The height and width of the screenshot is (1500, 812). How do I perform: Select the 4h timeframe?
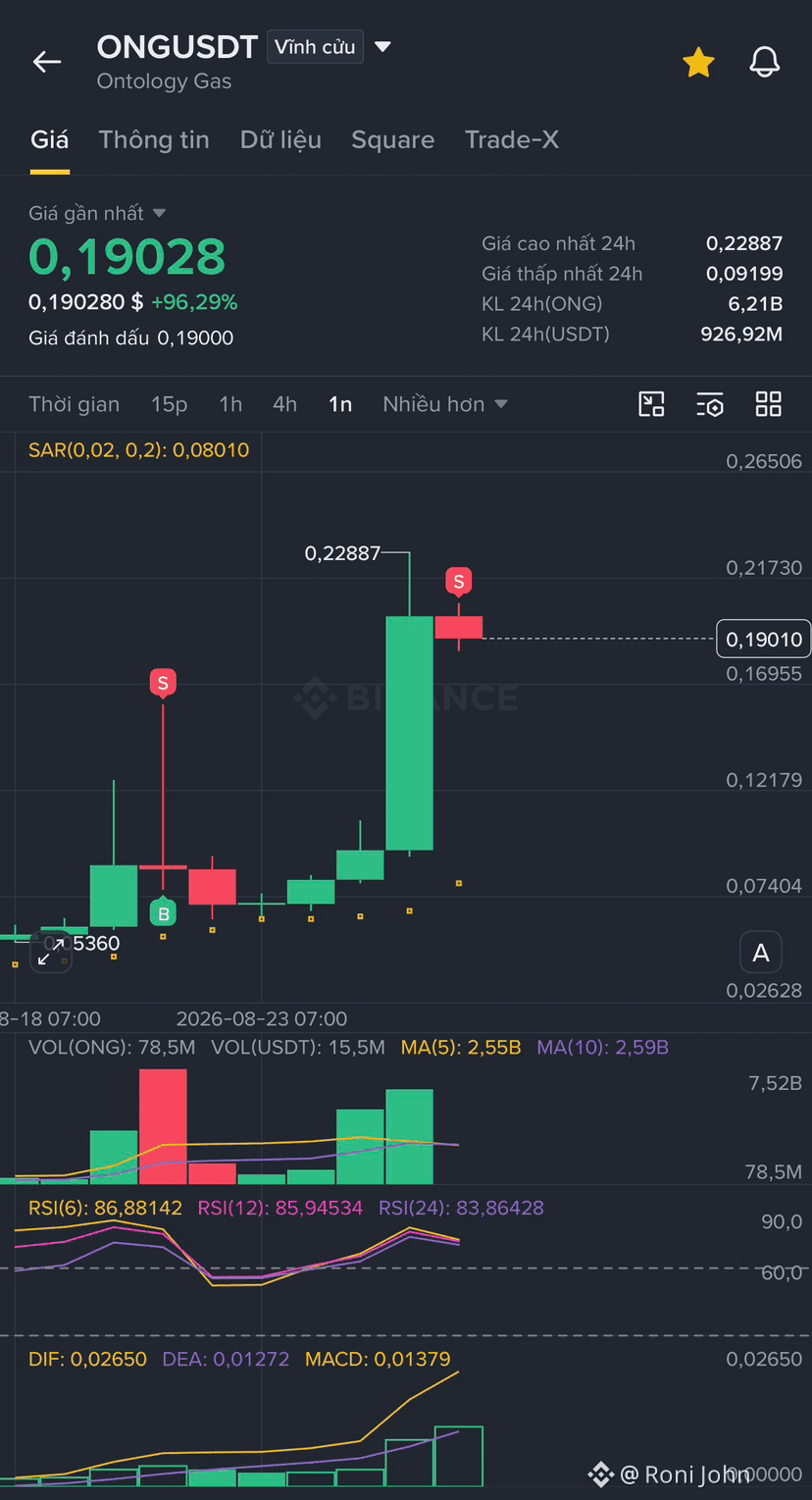[284, 404]
